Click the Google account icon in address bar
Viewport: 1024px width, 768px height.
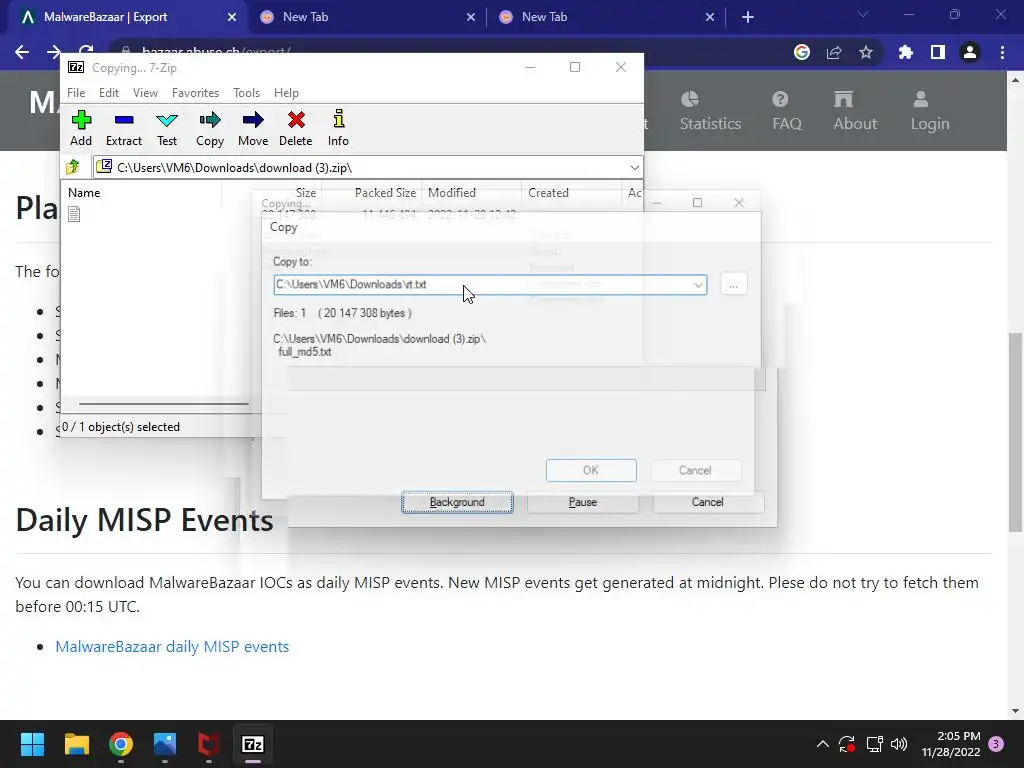click(802, 52)
